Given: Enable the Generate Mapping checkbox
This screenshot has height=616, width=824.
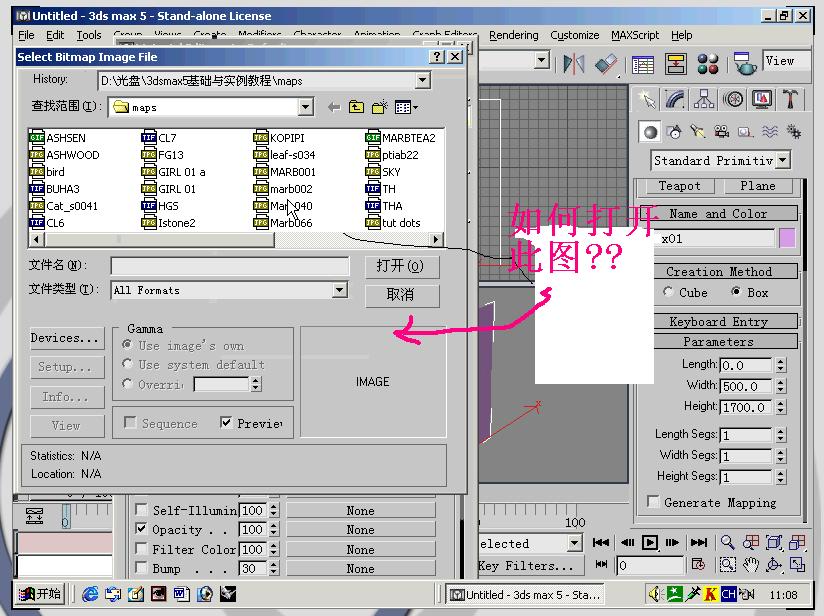Looking at the screenshot, I should 653,501.
